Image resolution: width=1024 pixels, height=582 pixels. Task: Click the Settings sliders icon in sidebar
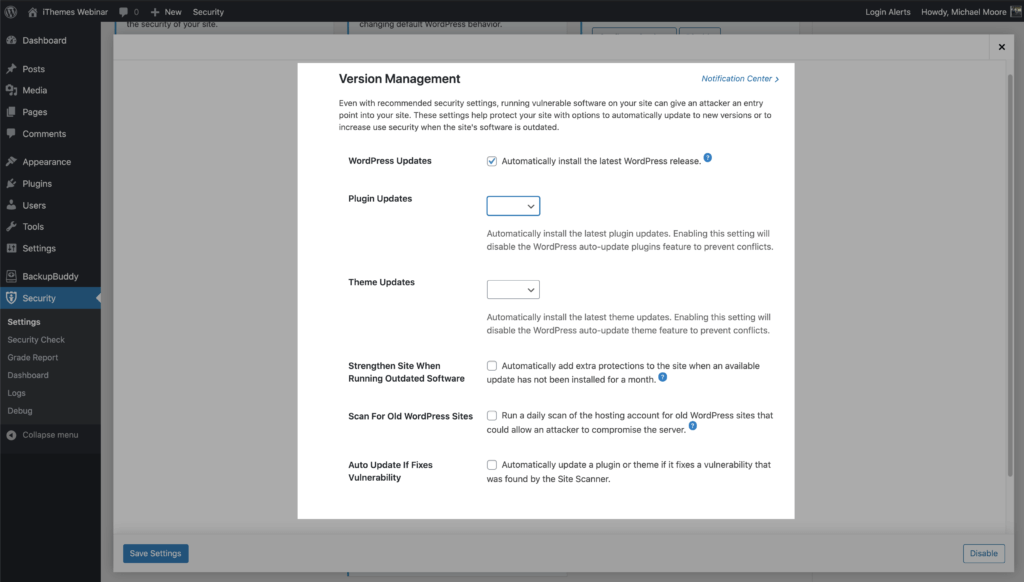[x=11, y=248]
